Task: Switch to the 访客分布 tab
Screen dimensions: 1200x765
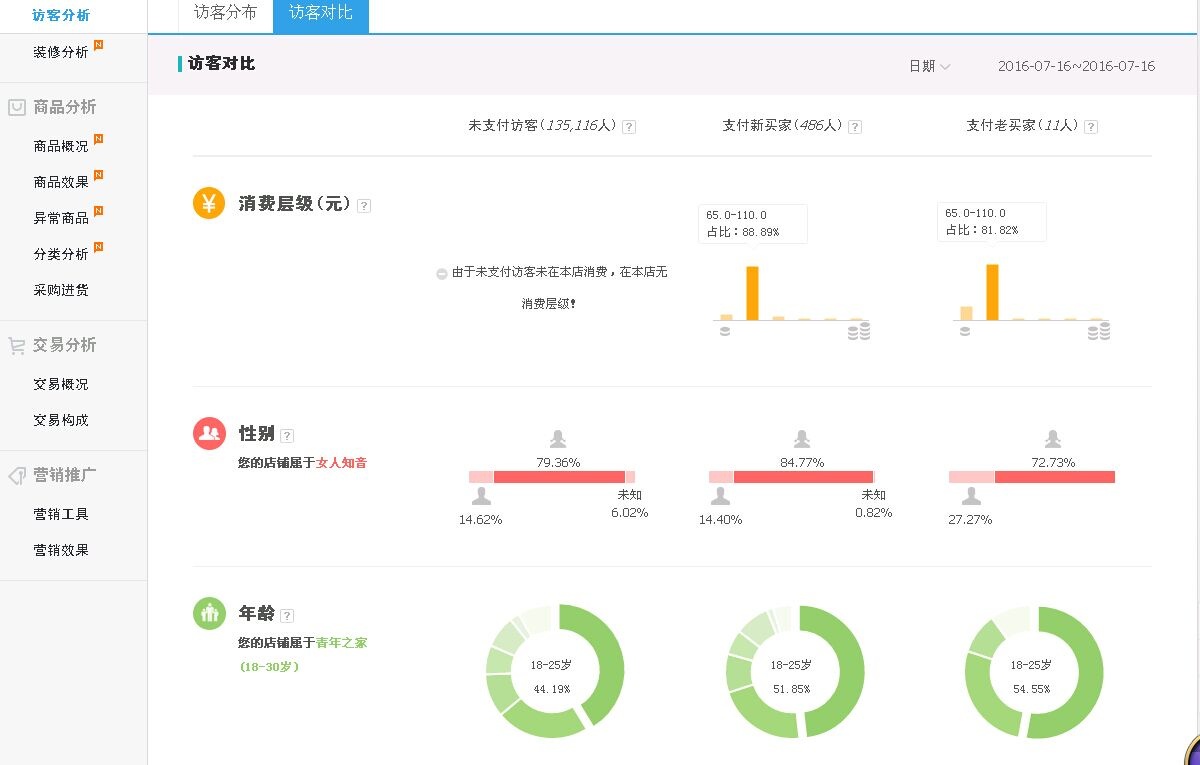Action: click(225, 14)
